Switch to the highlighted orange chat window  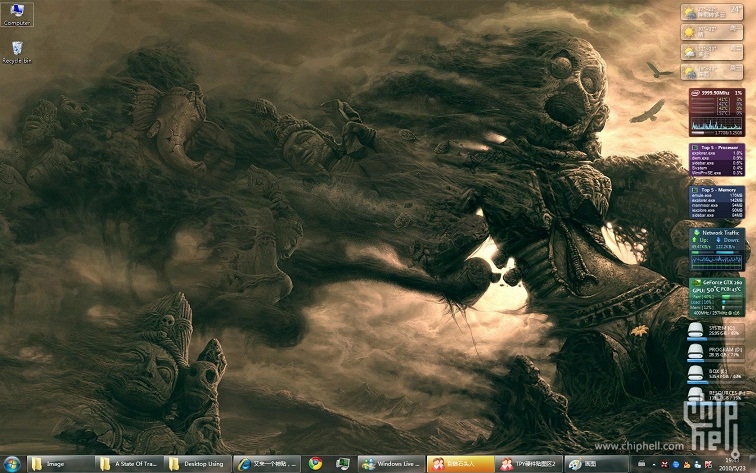pos(460,464)
